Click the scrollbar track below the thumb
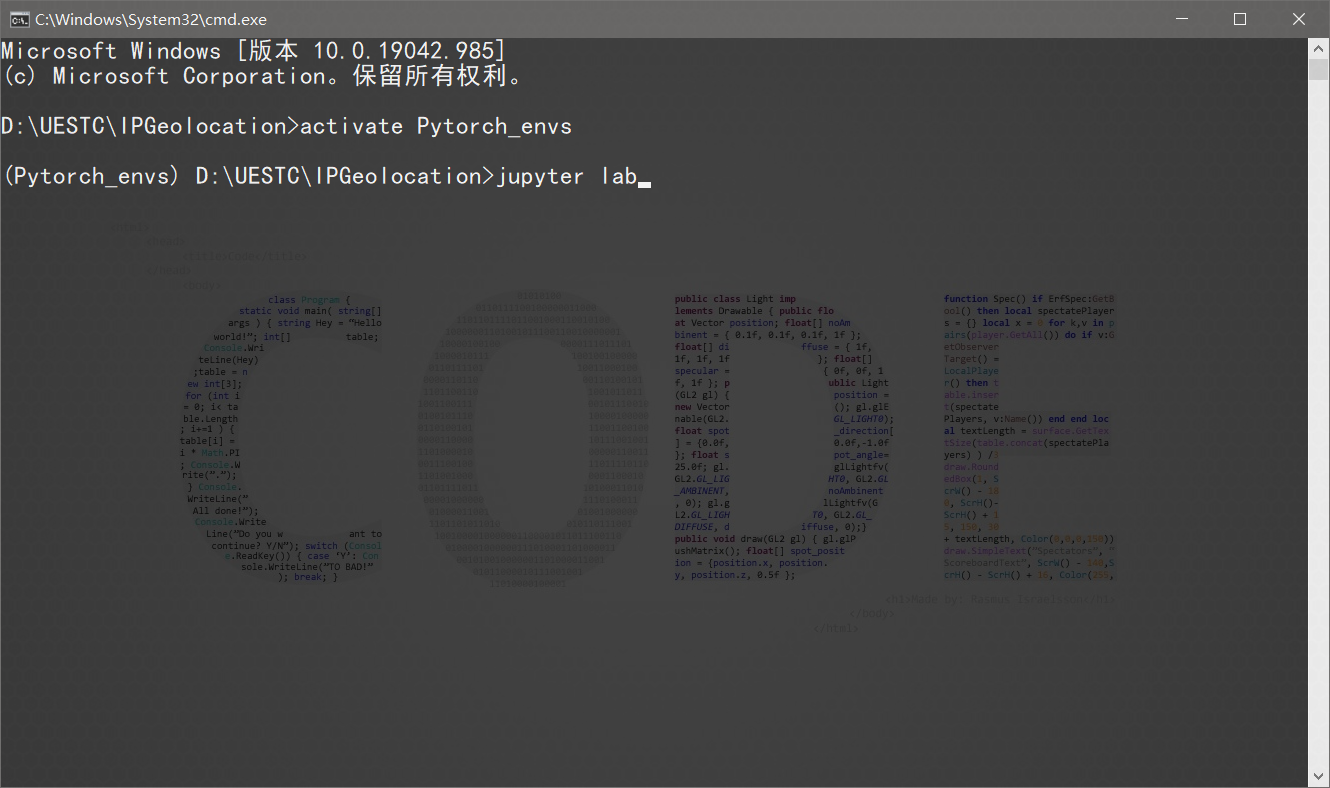Screen dimensions: 1330x788 [x=1317, y=400]
